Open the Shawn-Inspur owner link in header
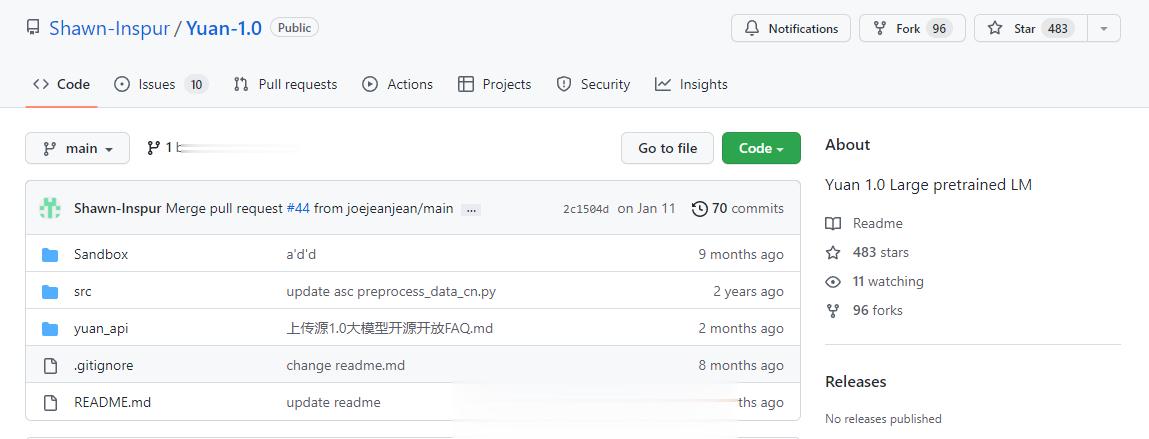1149x439 pixels. pos(109,28)
